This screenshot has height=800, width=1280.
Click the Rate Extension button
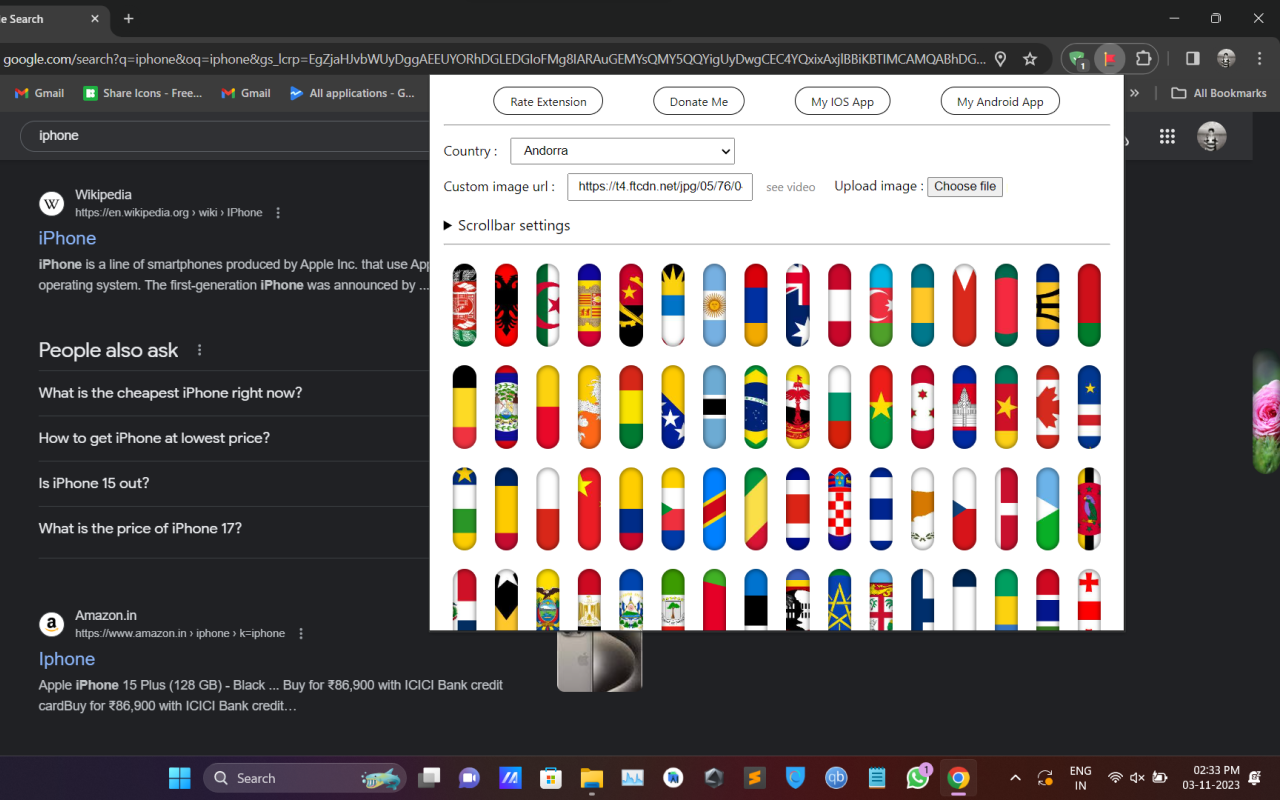(548, 102)
